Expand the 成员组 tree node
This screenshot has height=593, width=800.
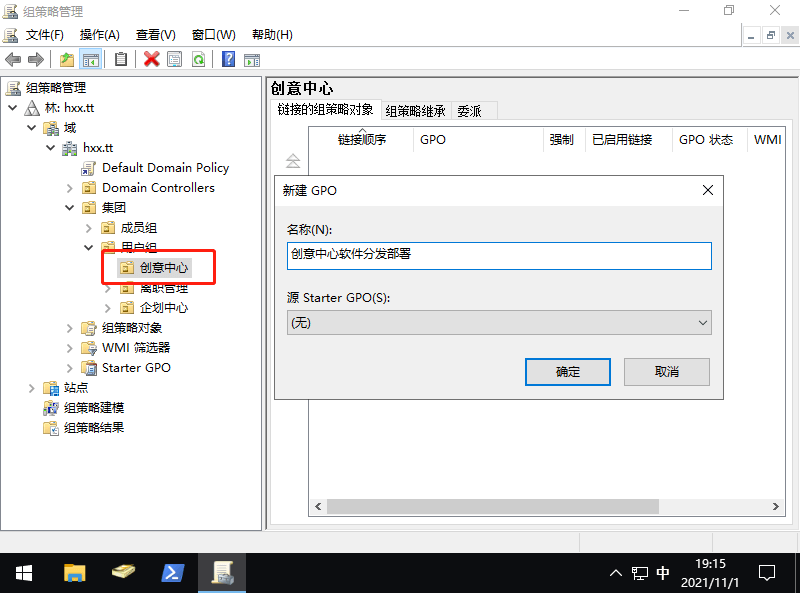point(88,228)
